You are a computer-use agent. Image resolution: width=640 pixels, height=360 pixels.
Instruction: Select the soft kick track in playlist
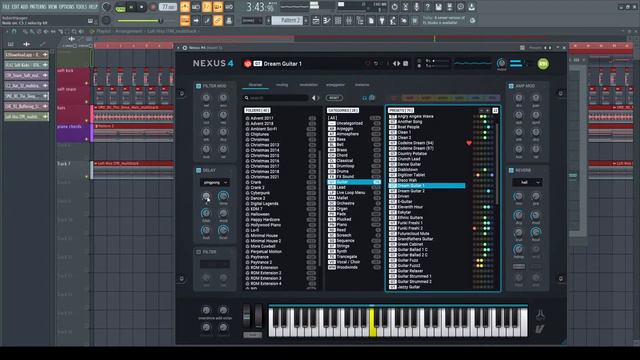[x=73, y=76]
